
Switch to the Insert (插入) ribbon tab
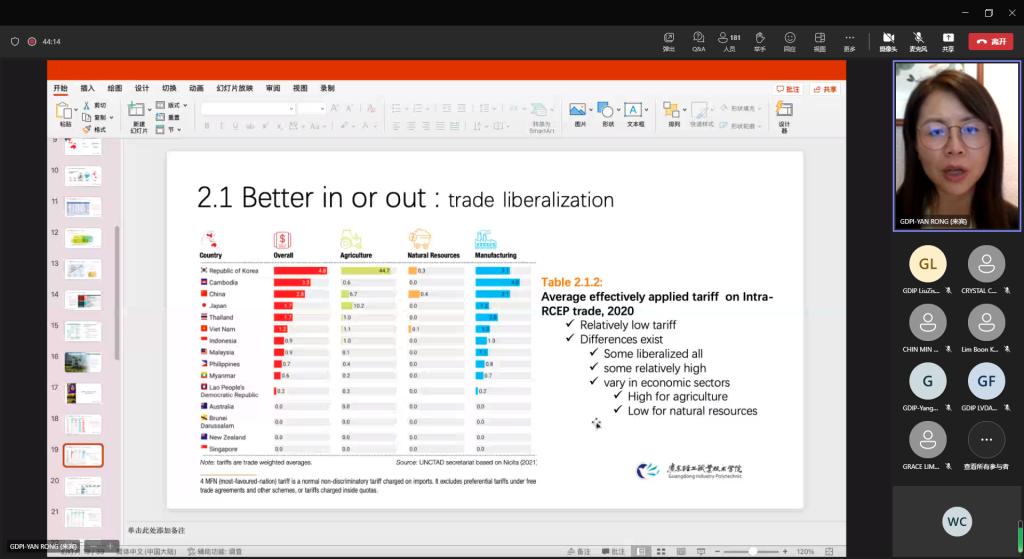coord(88,88)
